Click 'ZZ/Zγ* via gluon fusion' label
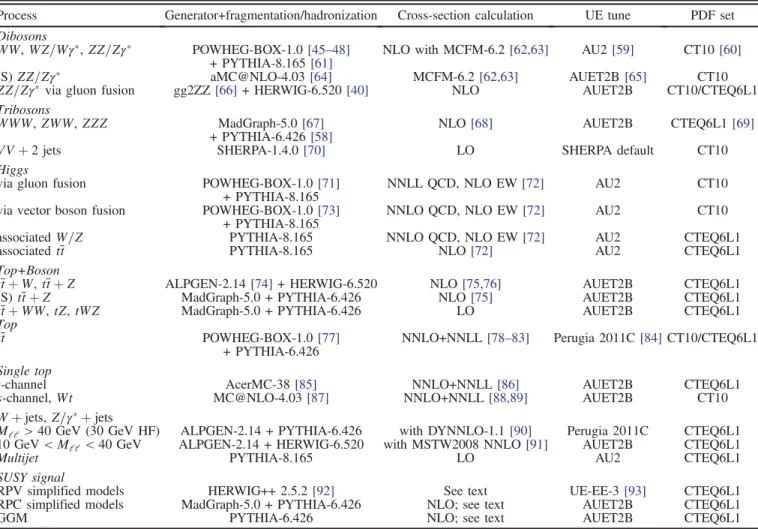The image size is (758, 529). 67,90
